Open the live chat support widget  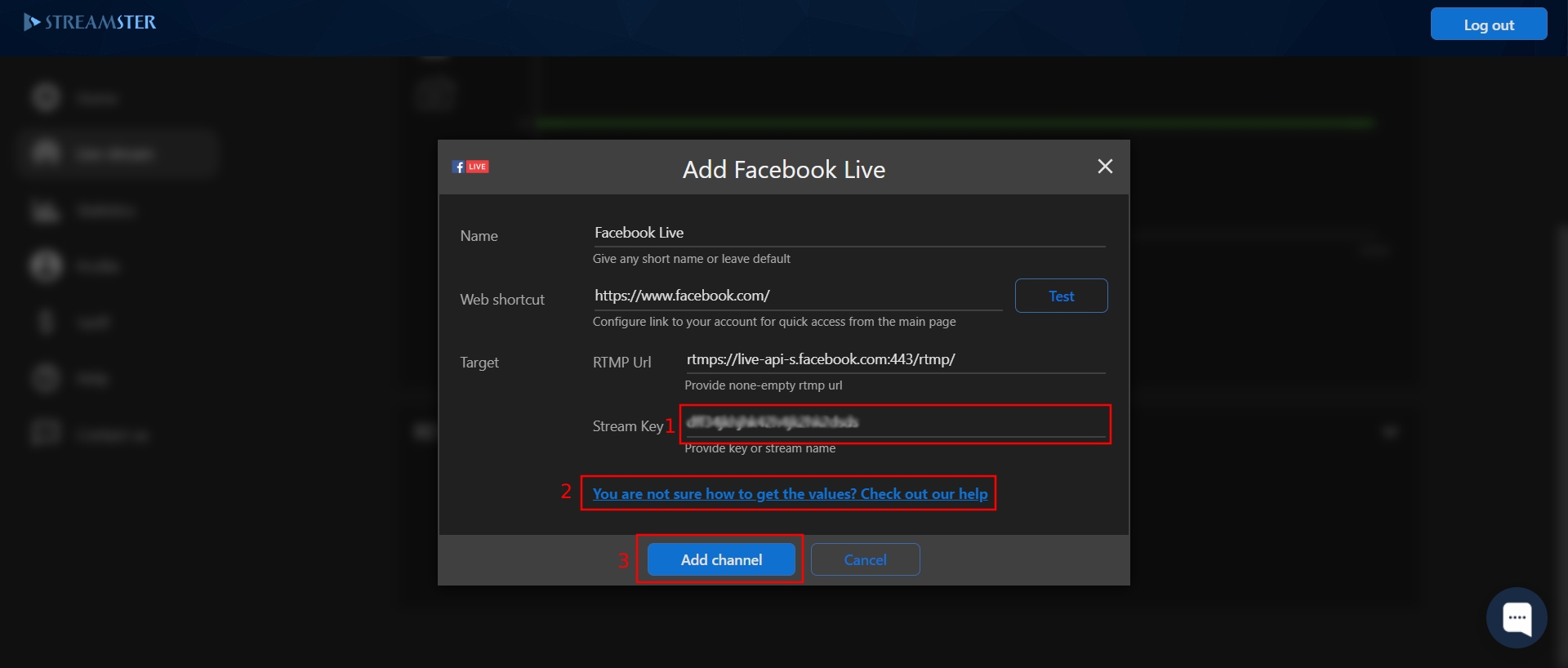(1517, 617)
